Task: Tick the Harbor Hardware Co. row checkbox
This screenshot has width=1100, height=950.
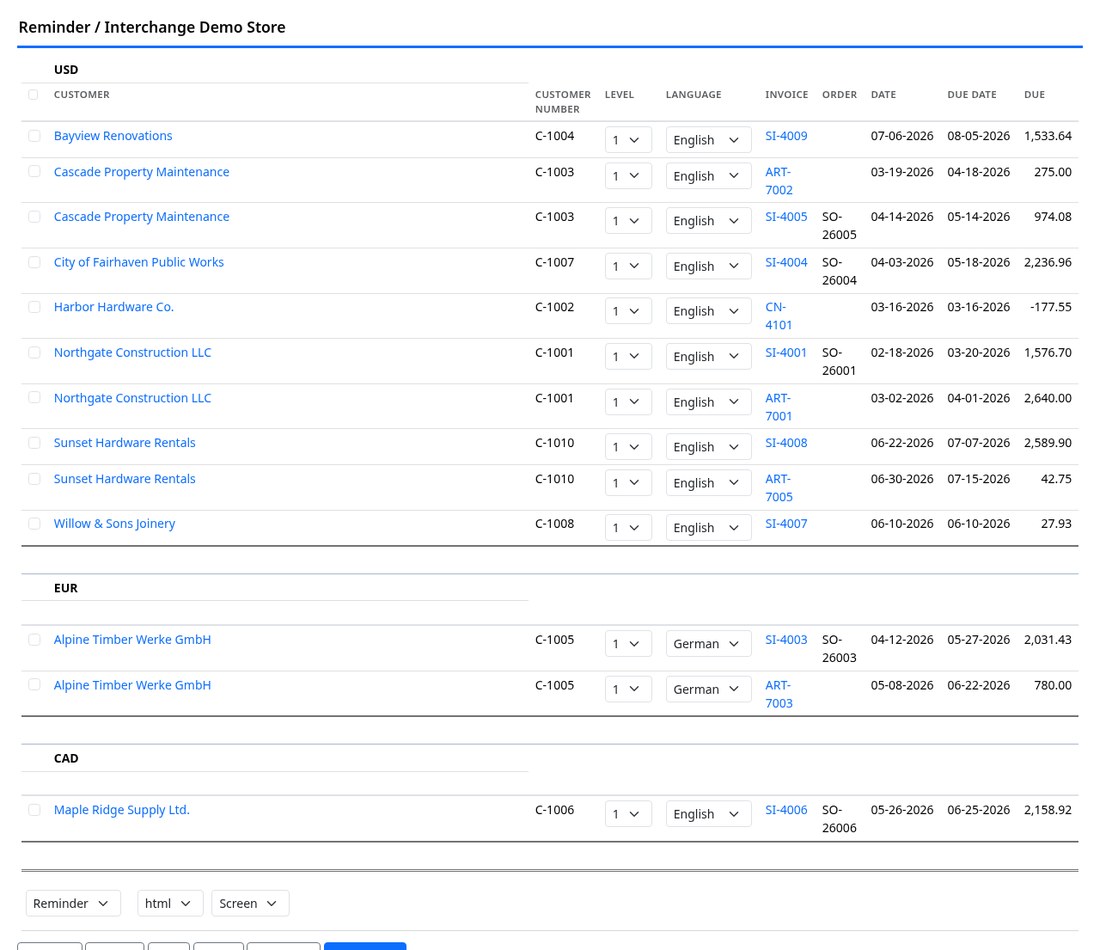Action: (34, 307)
